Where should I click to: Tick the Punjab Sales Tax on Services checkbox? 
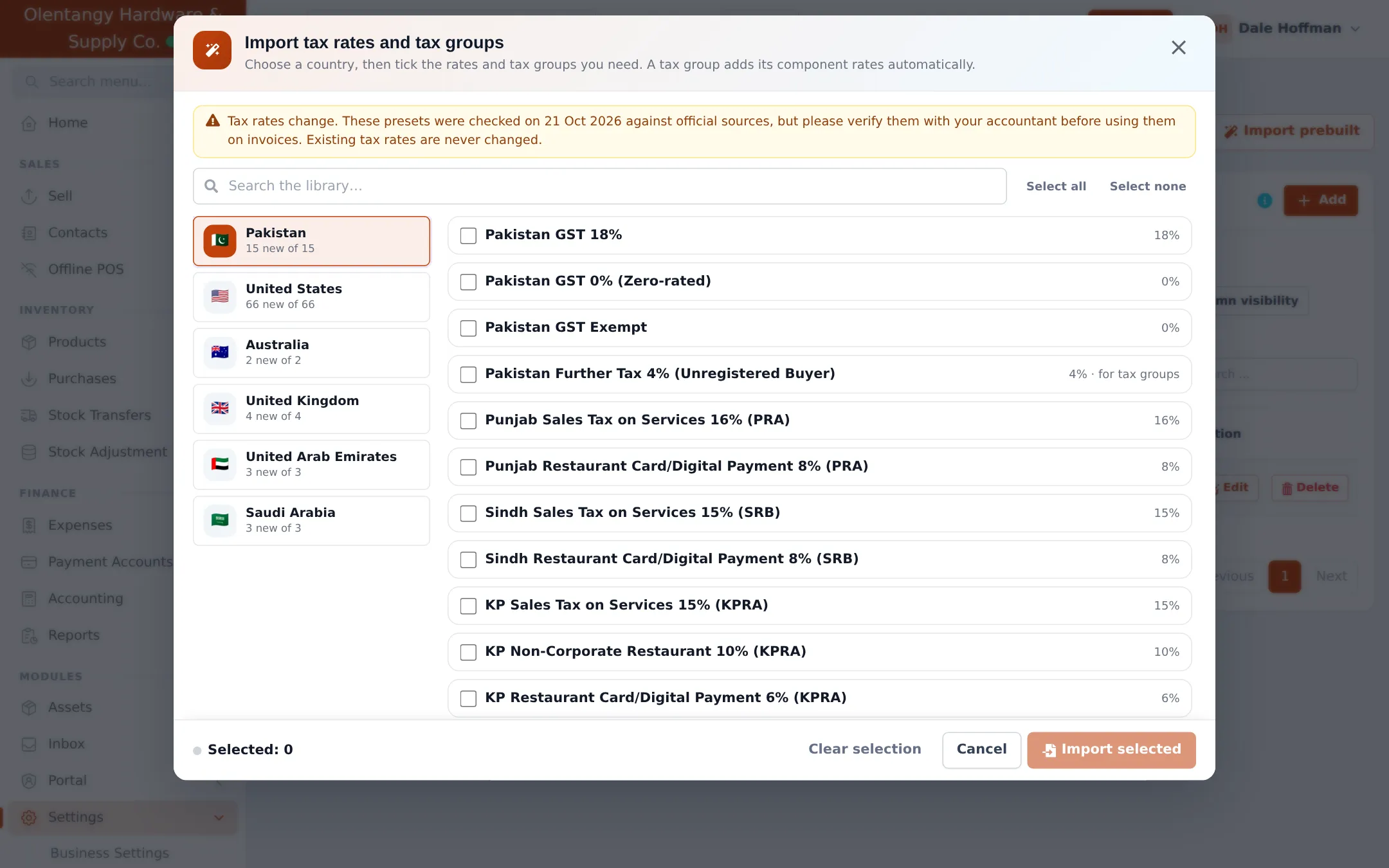468,420
